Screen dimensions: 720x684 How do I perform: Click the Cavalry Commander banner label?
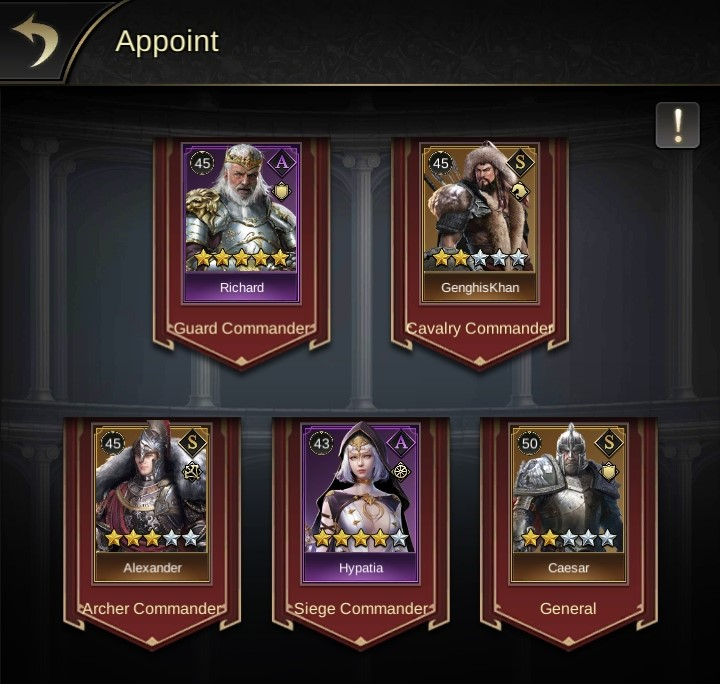click(480, 329)
